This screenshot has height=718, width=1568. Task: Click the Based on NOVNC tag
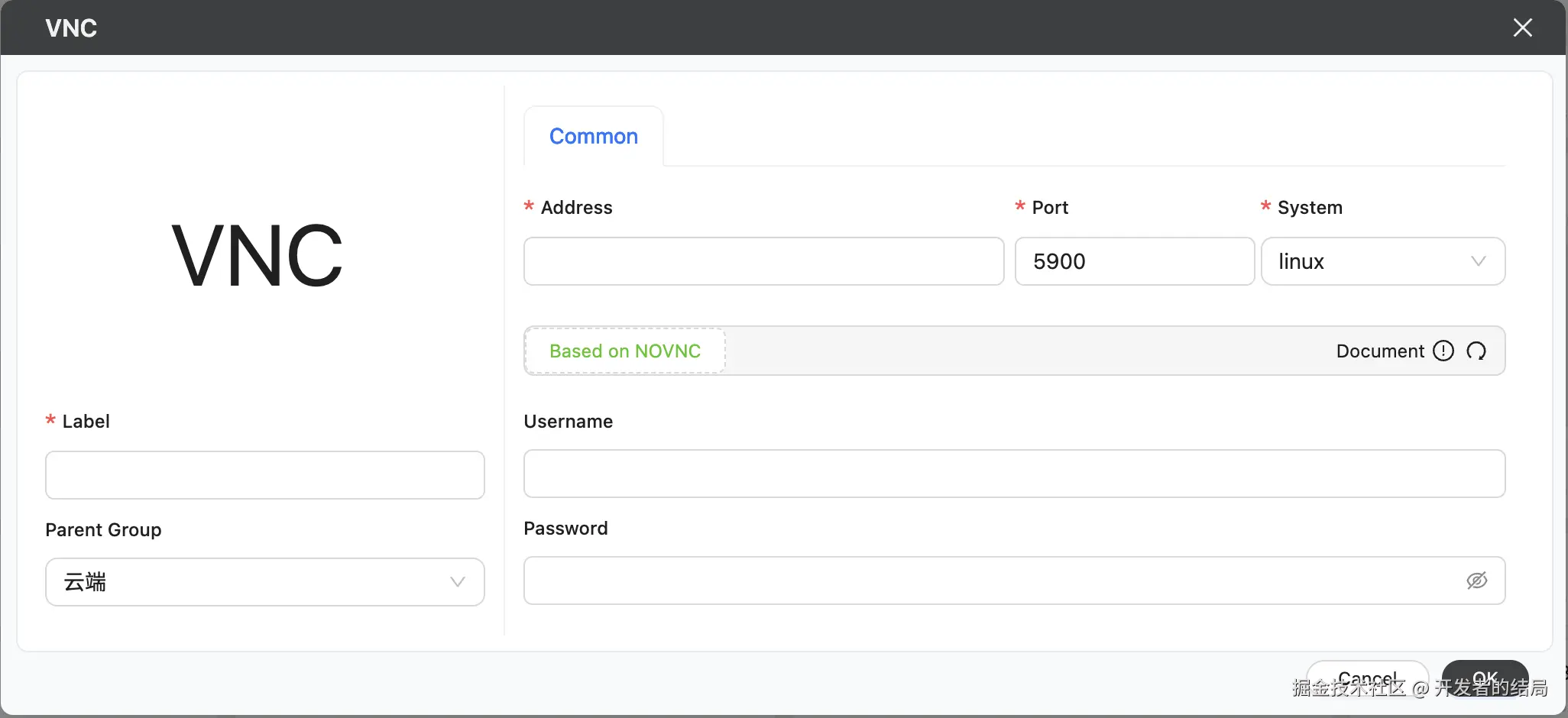pos(625,351)
